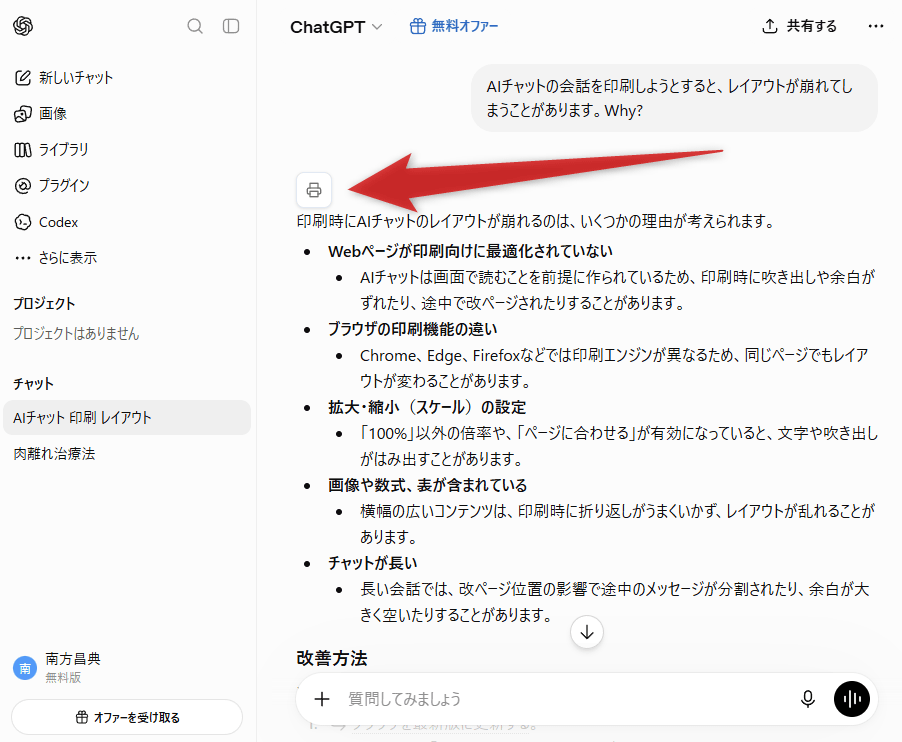The width and height of the screenshot is (902, 742).
Task: Click the plus attach icon in composer
Action: [322, 699]
